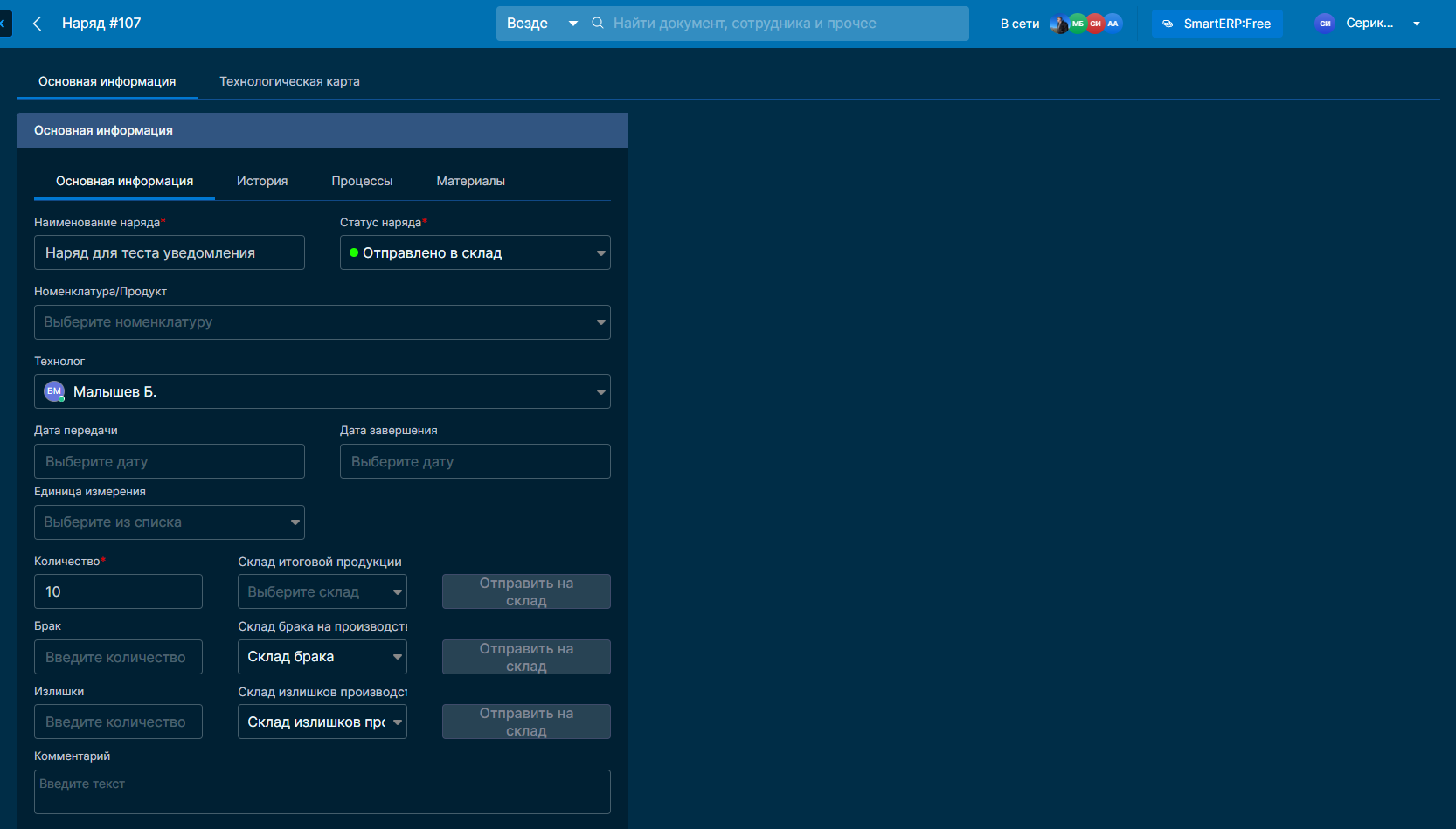Click the sidebar collapse chevron at far left
The height and width of the screenshot is (829, 1456).
pyautogui.click(x=3, y=24)
